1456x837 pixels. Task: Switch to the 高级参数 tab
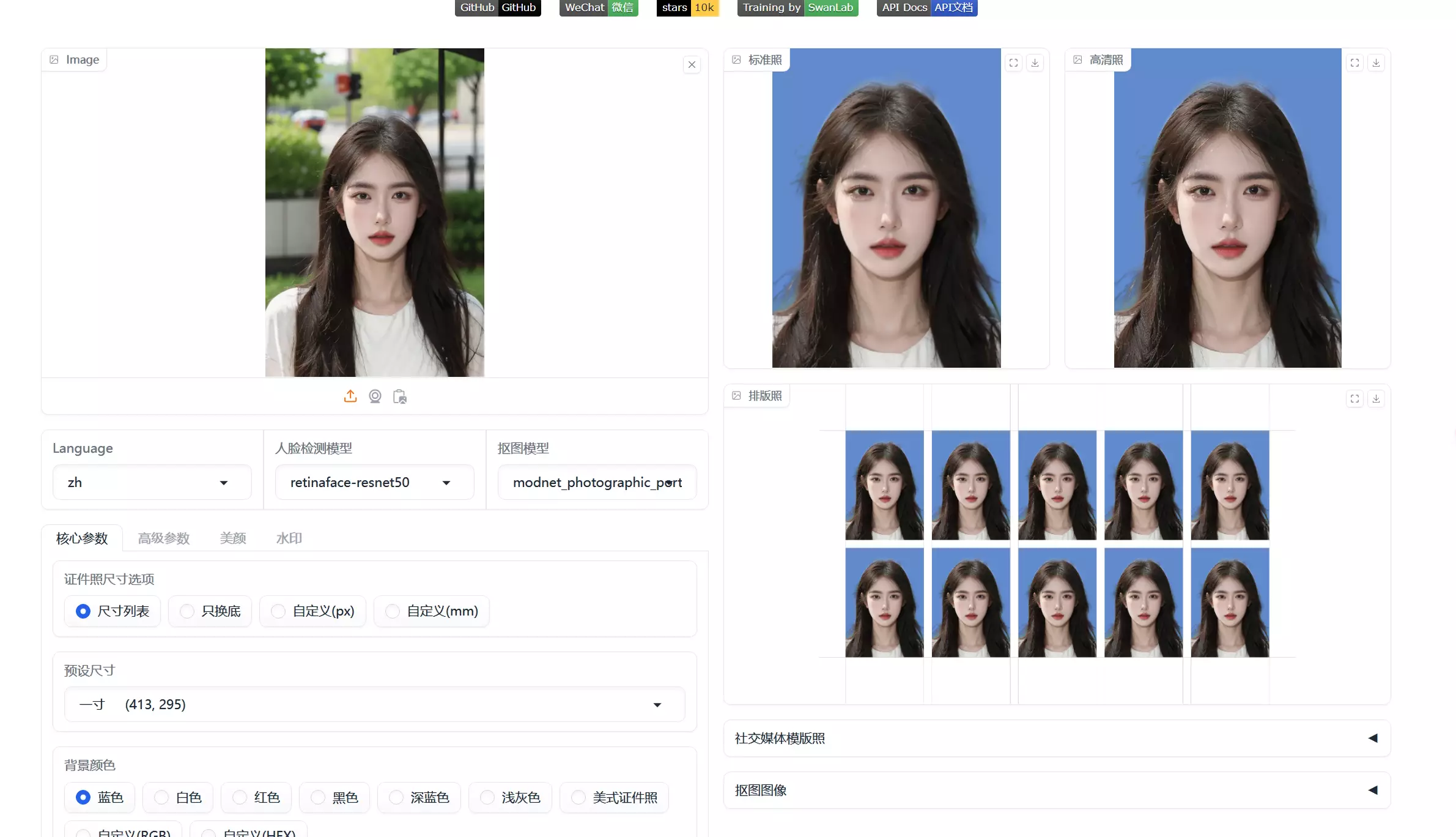pyautogui.click(x=164, y=538)
